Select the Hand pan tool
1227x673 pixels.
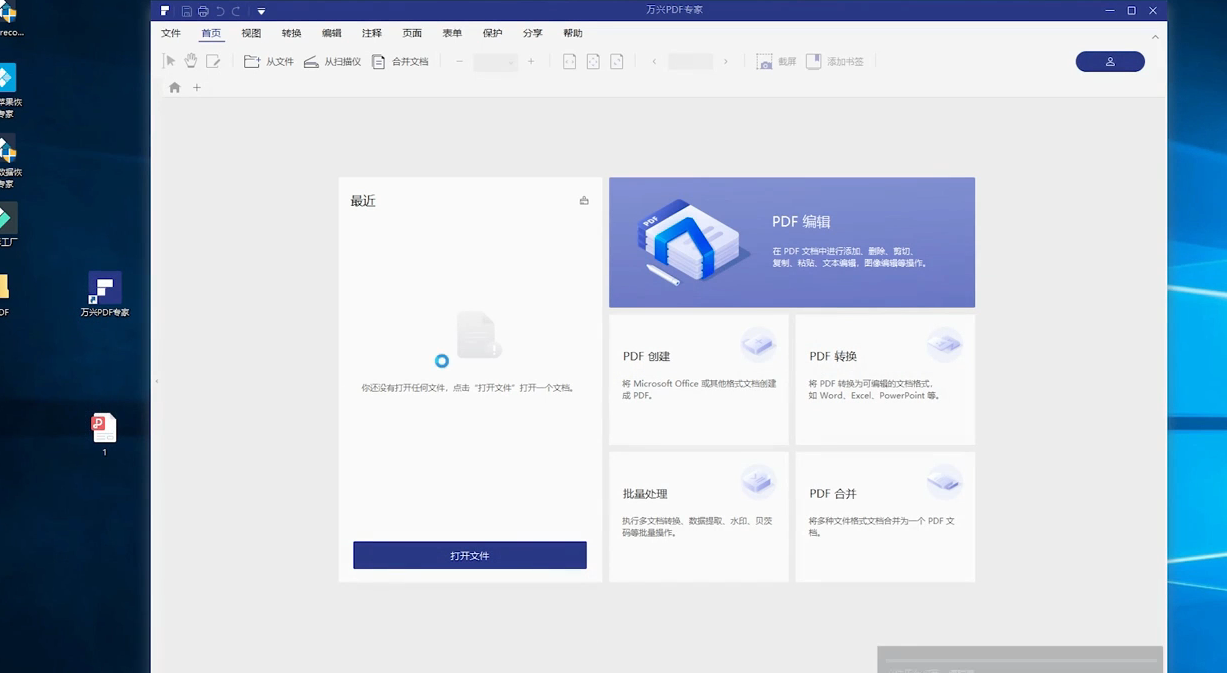(191, 61)
